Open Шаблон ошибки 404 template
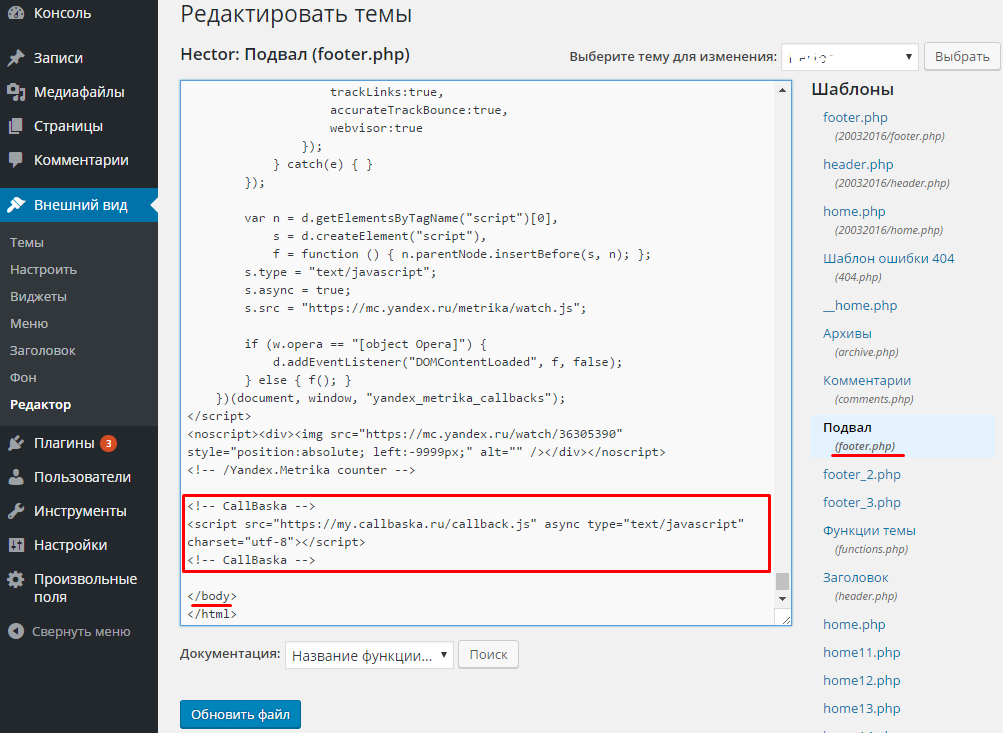 point(888,258)
